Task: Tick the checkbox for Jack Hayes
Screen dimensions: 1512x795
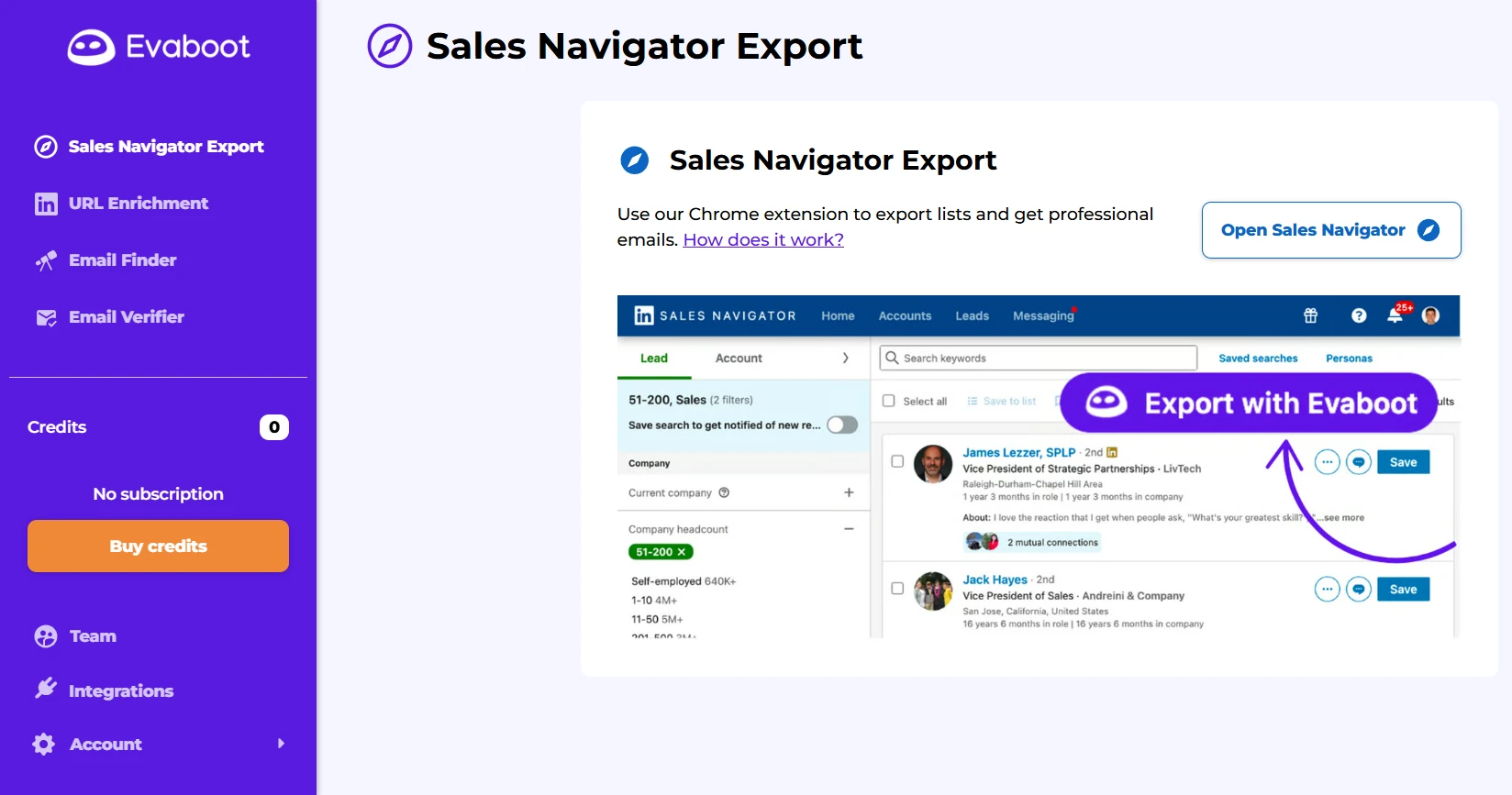Action: click(x=897, y=589)
